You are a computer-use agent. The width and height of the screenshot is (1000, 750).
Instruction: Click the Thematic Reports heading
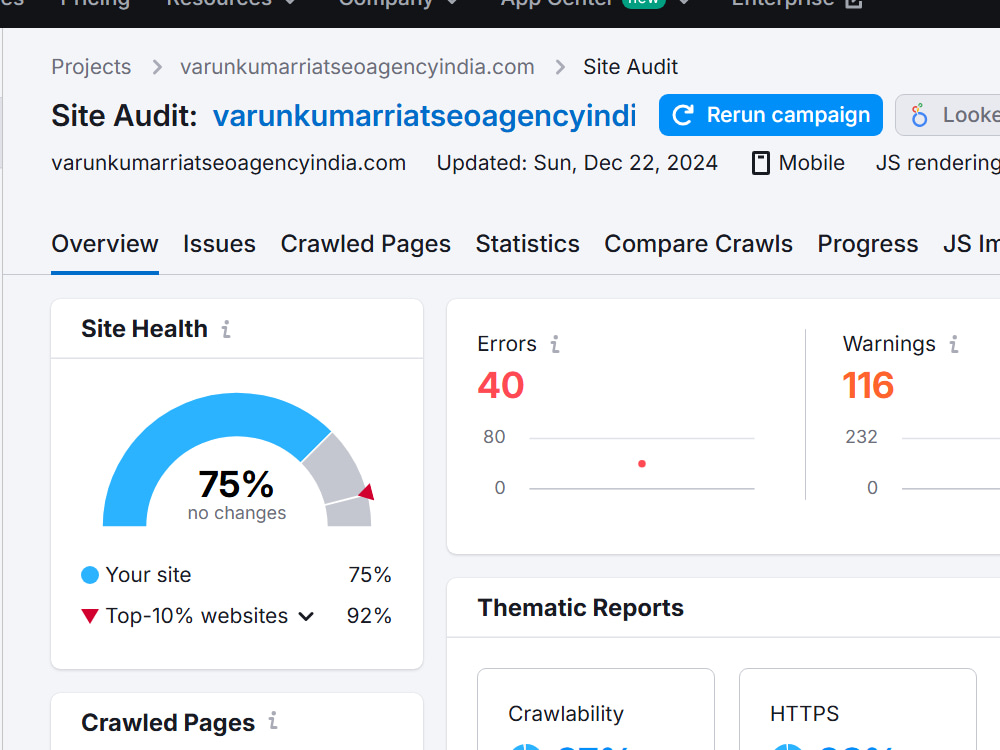coord(580,608)
